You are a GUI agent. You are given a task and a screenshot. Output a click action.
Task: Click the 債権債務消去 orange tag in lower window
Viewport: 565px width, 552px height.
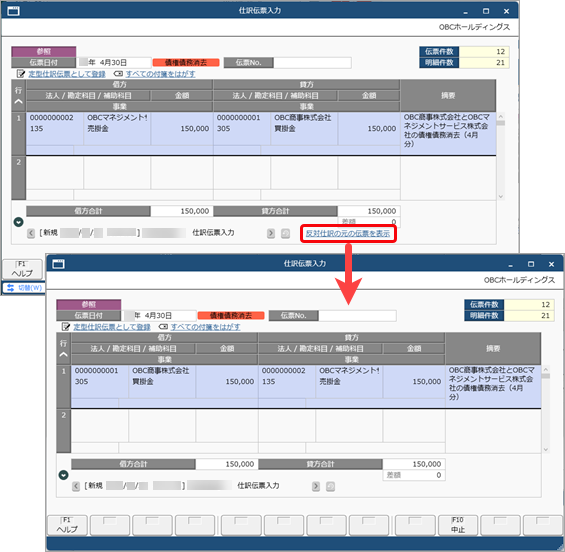coord(231,316)
